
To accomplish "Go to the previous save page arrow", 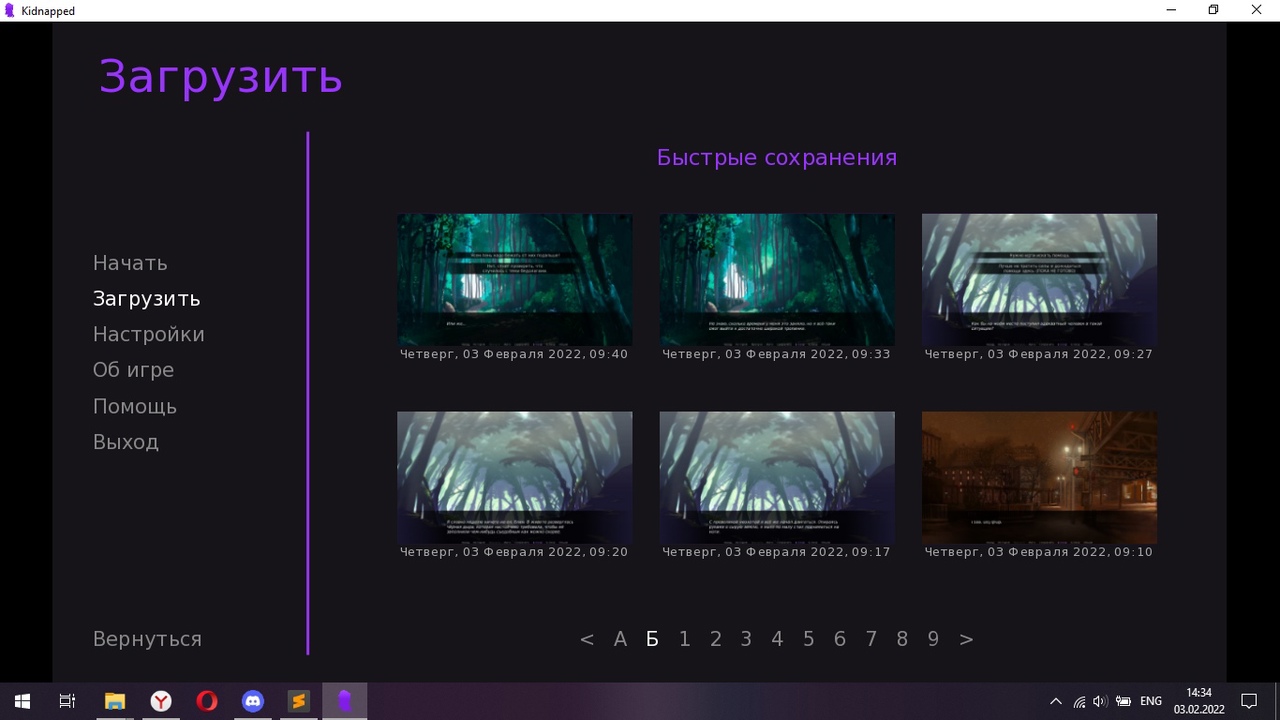I will click(x=587, y=639).
